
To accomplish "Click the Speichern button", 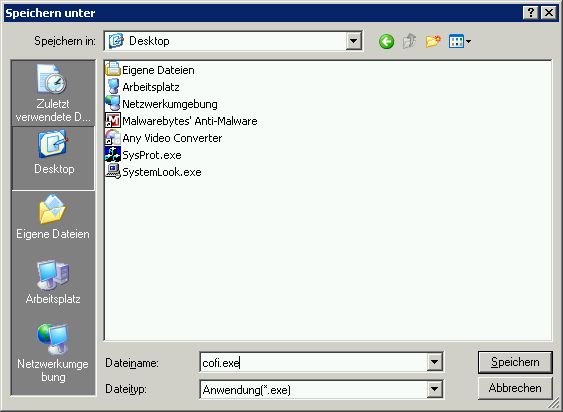I will (x=515, y=362).
